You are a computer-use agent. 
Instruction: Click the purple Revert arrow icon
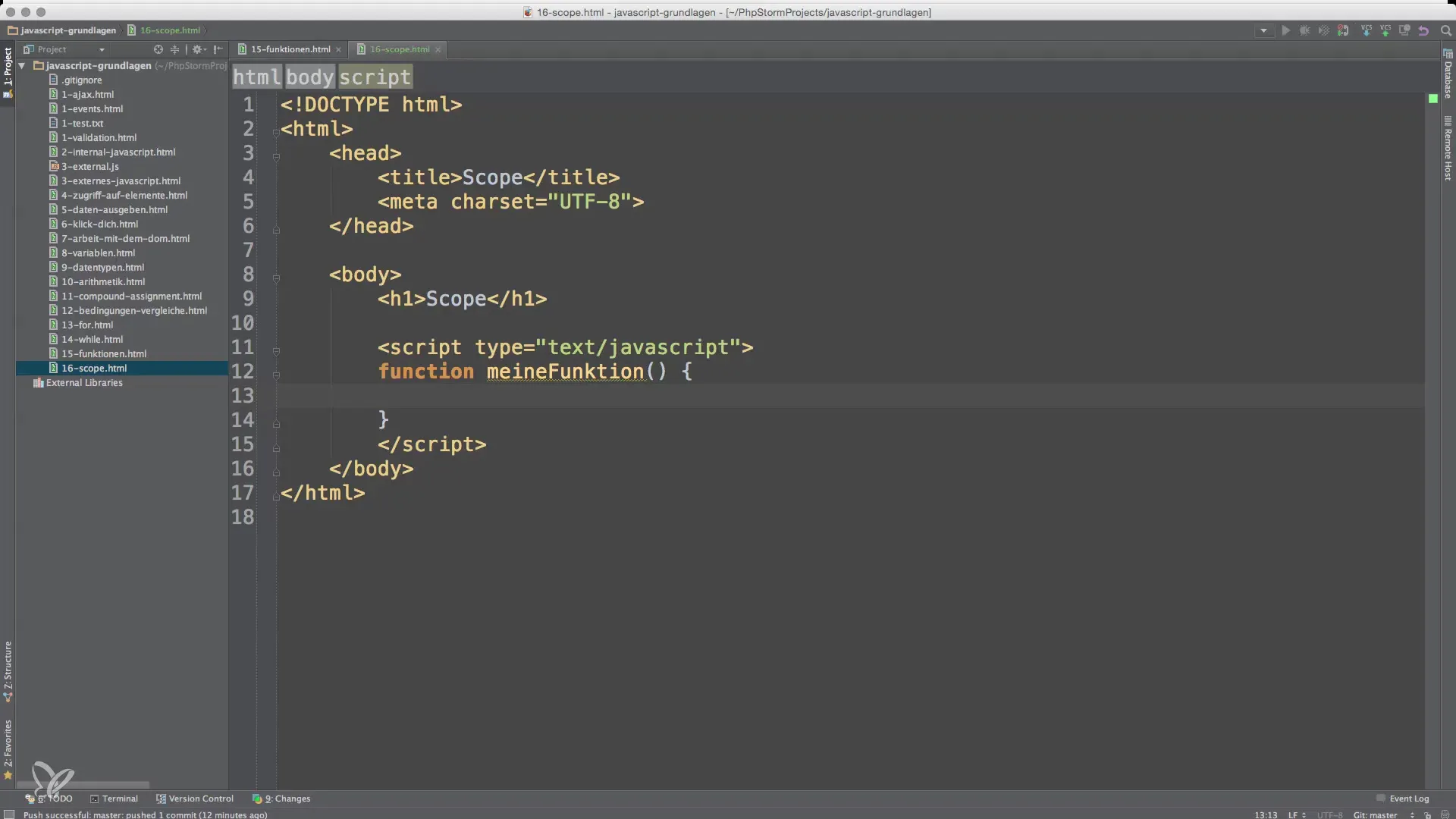click(x=1424, y=31)
